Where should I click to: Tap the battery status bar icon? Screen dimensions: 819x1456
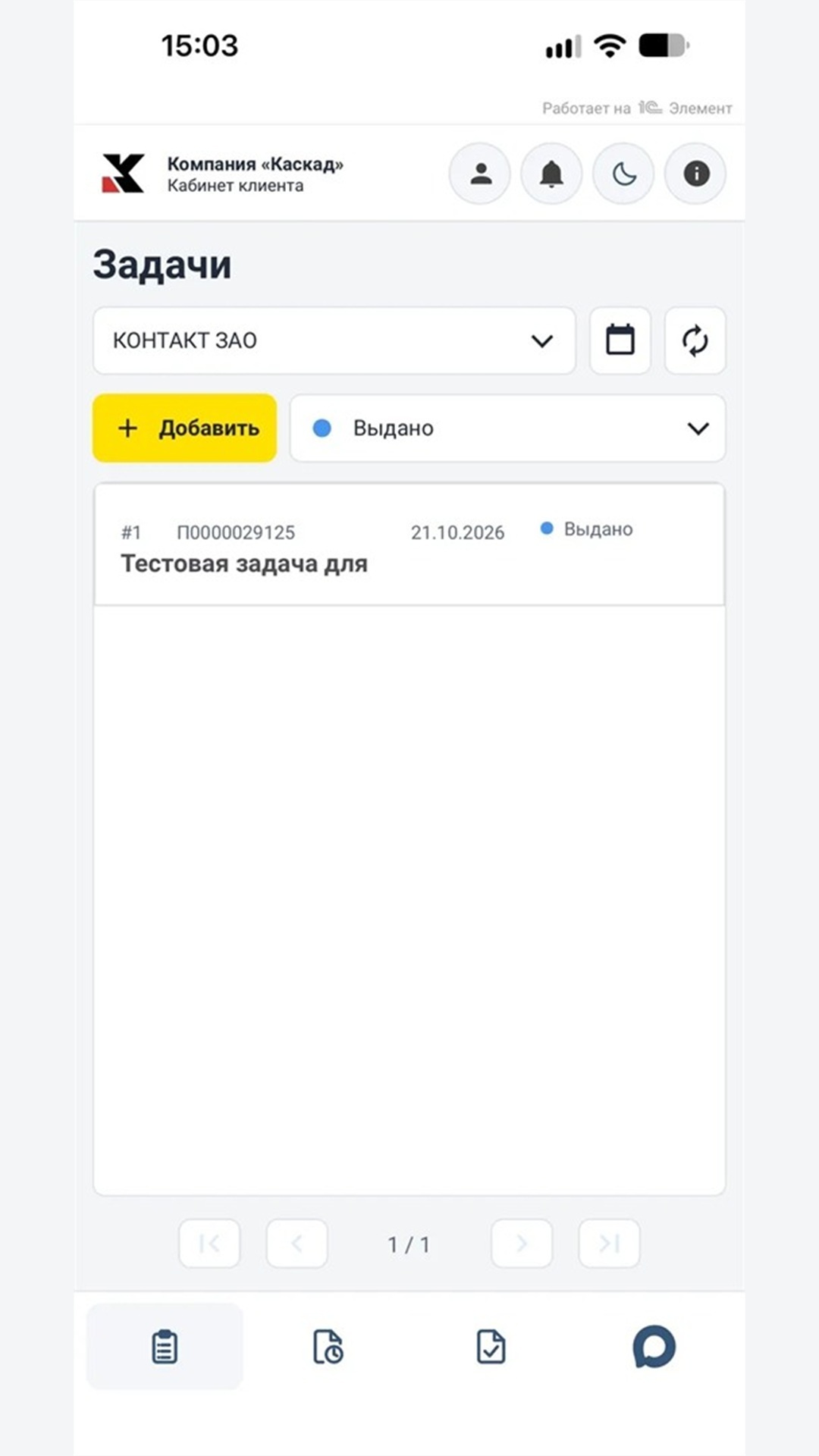[664, 45]
